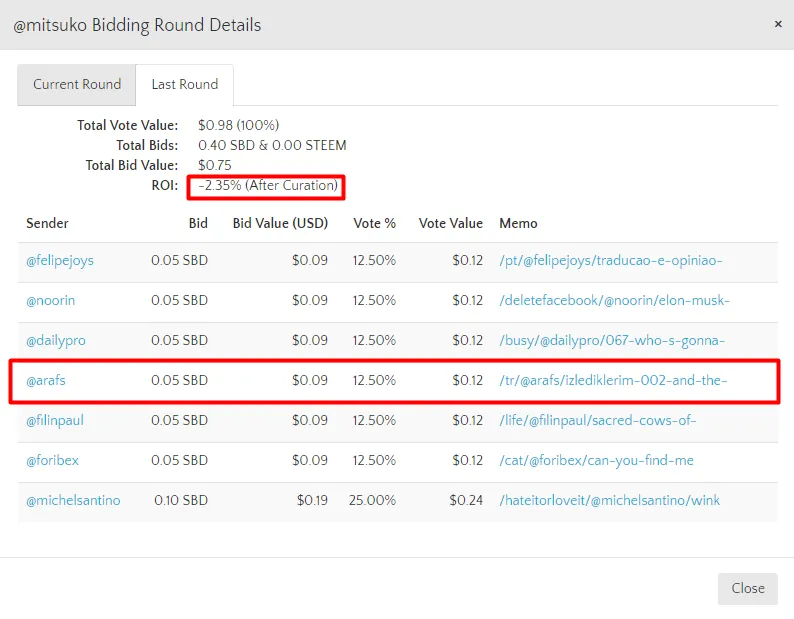Image resolution: width=794 pixels, height=619 pixels.
Task: Switch to the Current Round tab
Action: click(x=77, y=85)
